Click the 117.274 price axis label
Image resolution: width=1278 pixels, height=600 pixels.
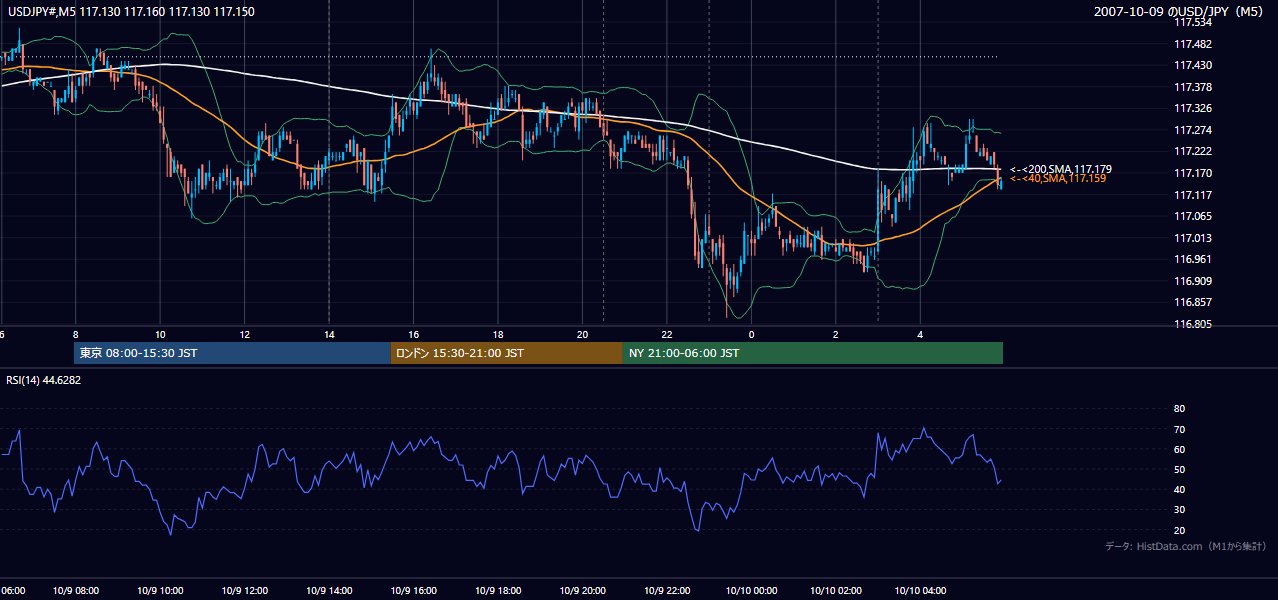pyautogui.click(x=1192, y=130)
